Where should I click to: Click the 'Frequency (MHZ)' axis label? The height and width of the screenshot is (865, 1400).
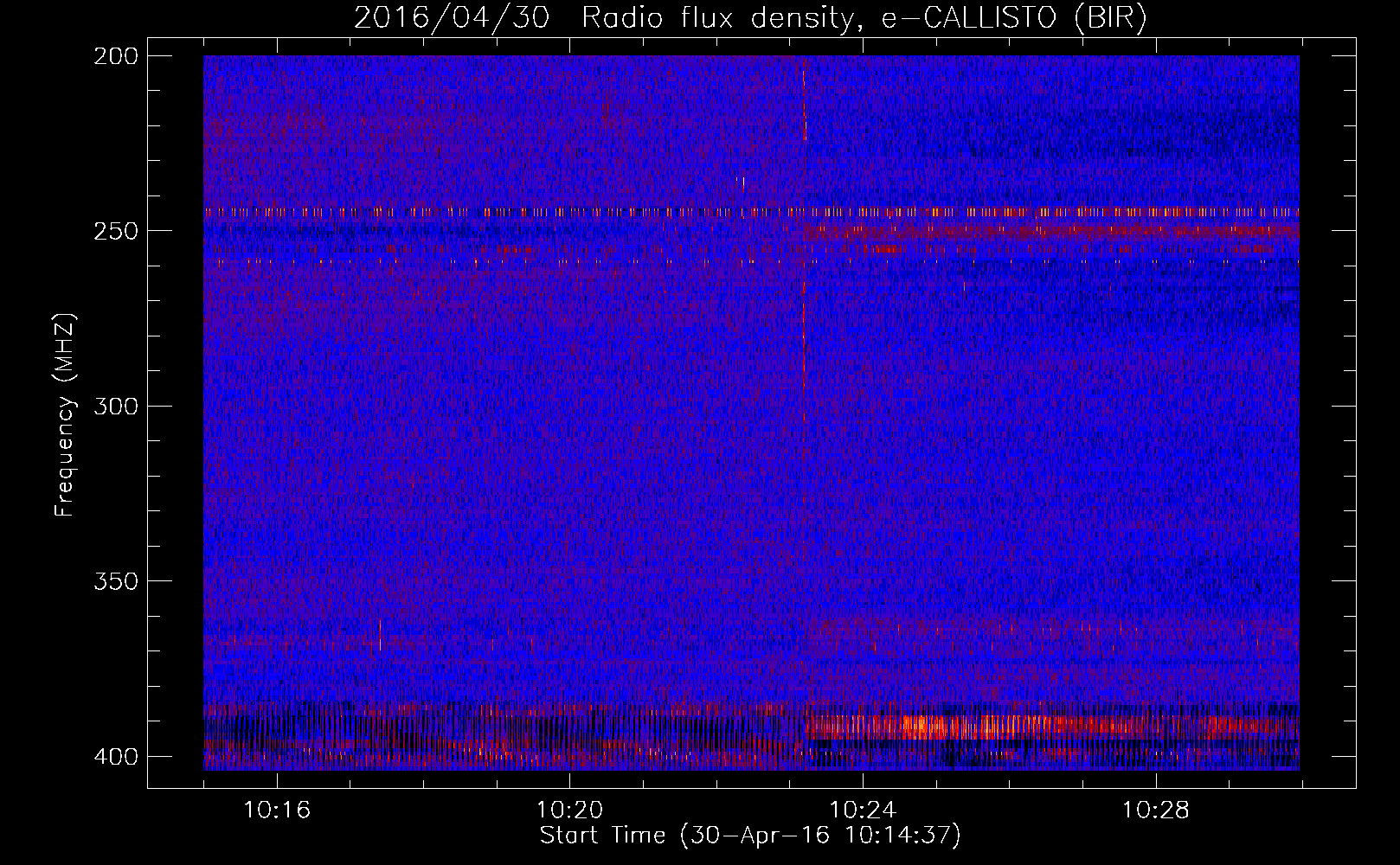[x=65, y=414]
